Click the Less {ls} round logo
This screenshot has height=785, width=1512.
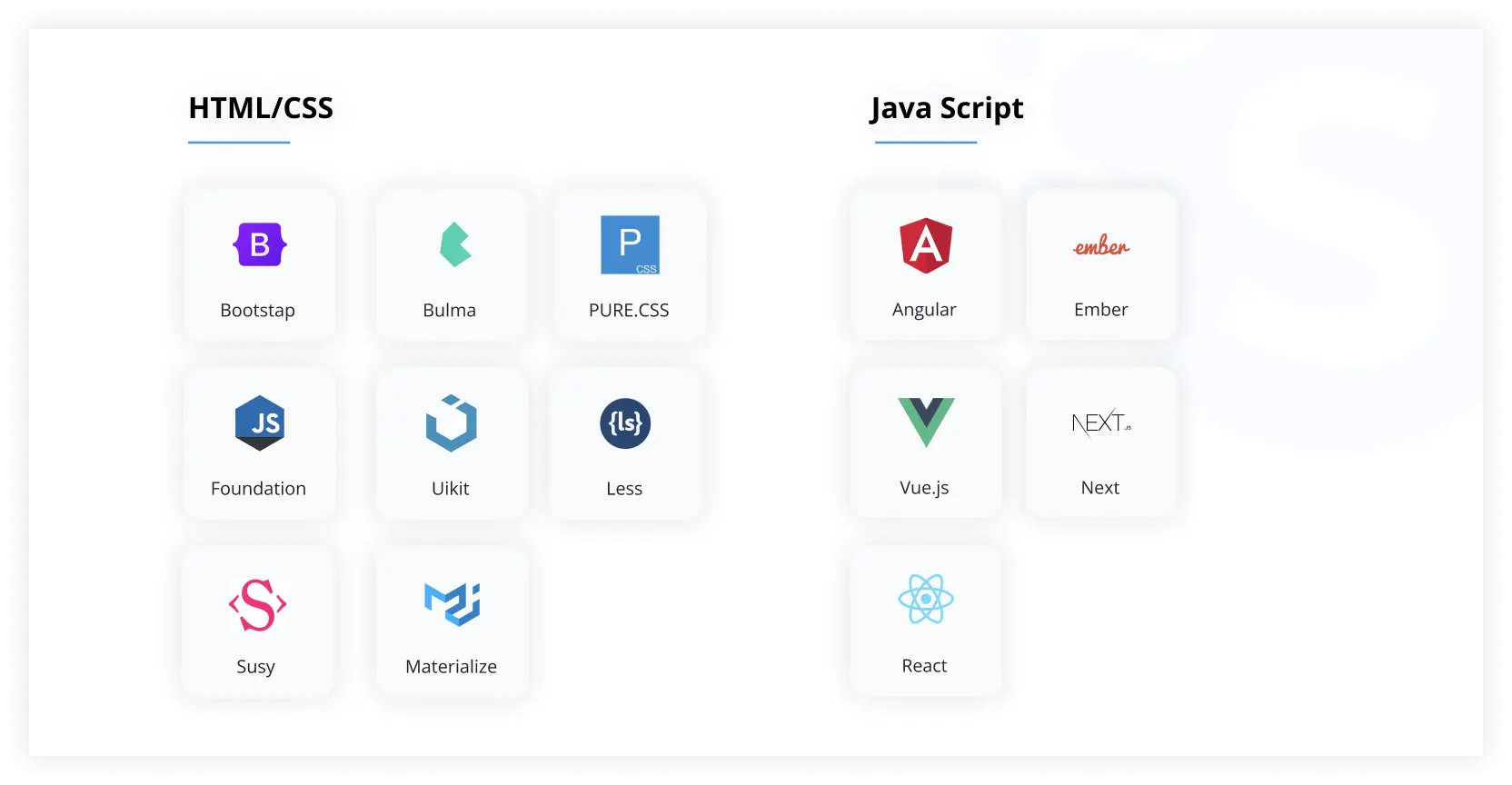(x=625, y=423)
